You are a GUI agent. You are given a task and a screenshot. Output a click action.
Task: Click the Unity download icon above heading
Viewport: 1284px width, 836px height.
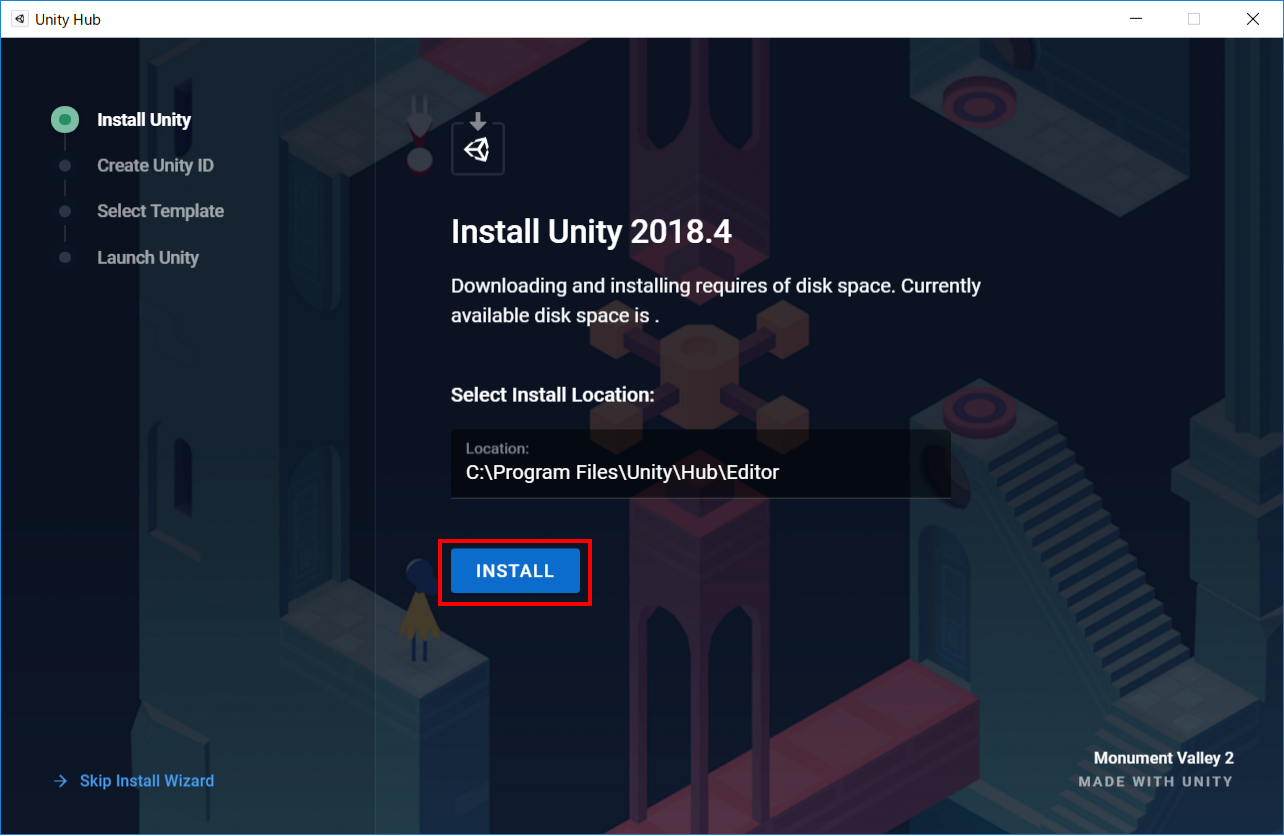click(x=478, y=144)
